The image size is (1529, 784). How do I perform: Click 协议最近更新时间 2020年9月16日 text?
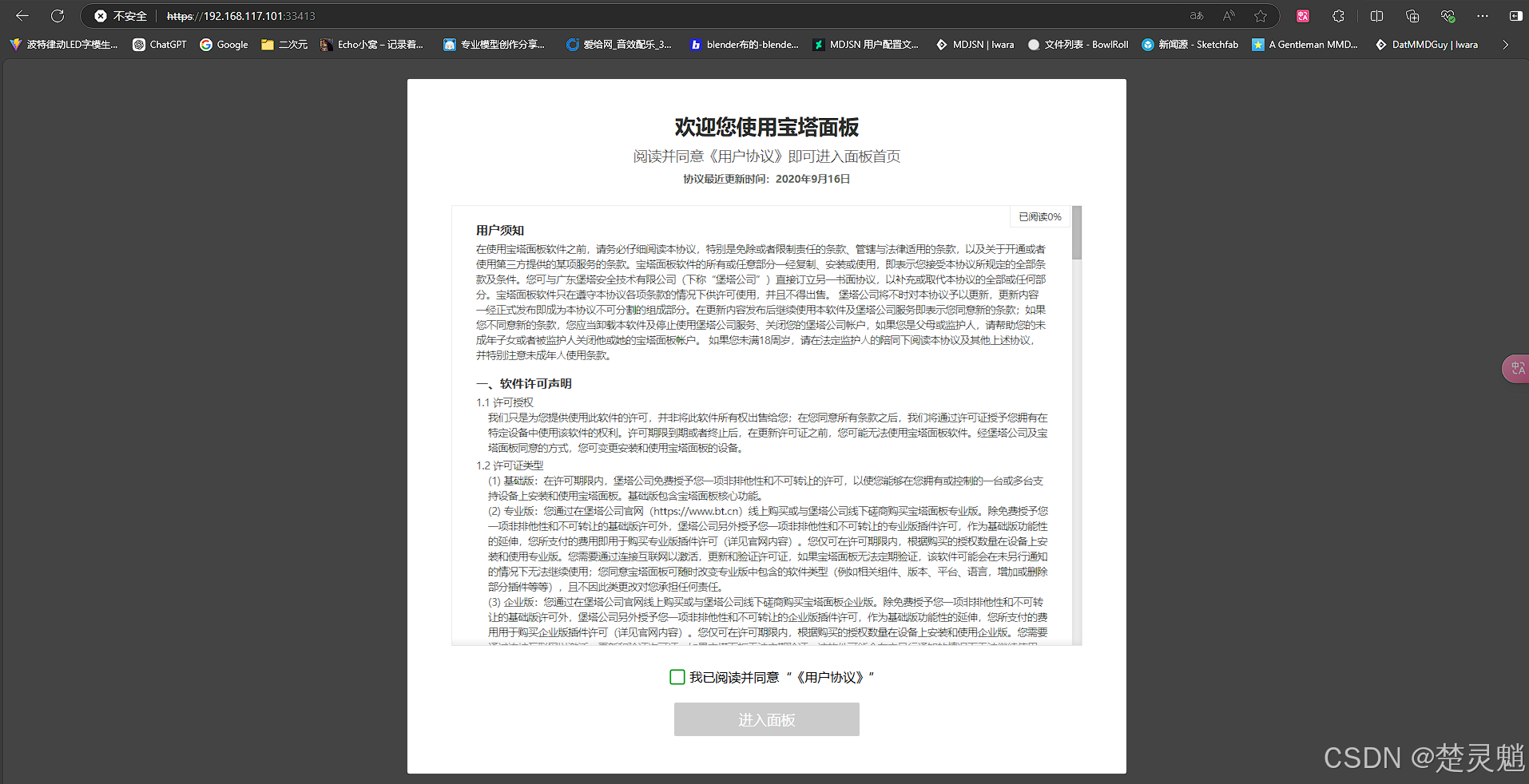tap(767, 179)
